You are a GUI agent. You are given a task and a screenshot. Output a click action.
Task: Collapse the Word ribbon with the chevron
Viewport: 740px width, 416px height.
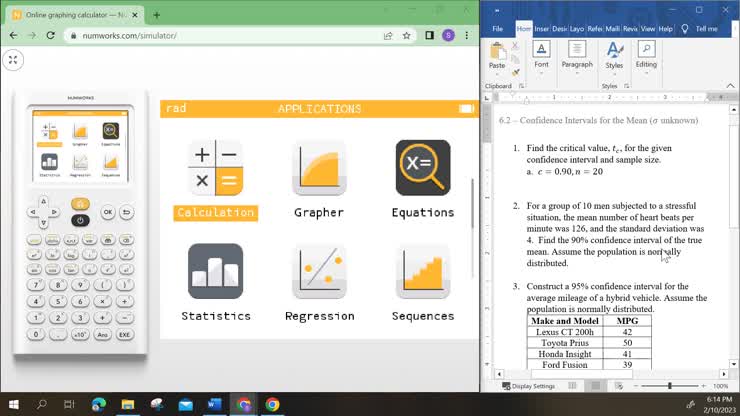point(730,86)
